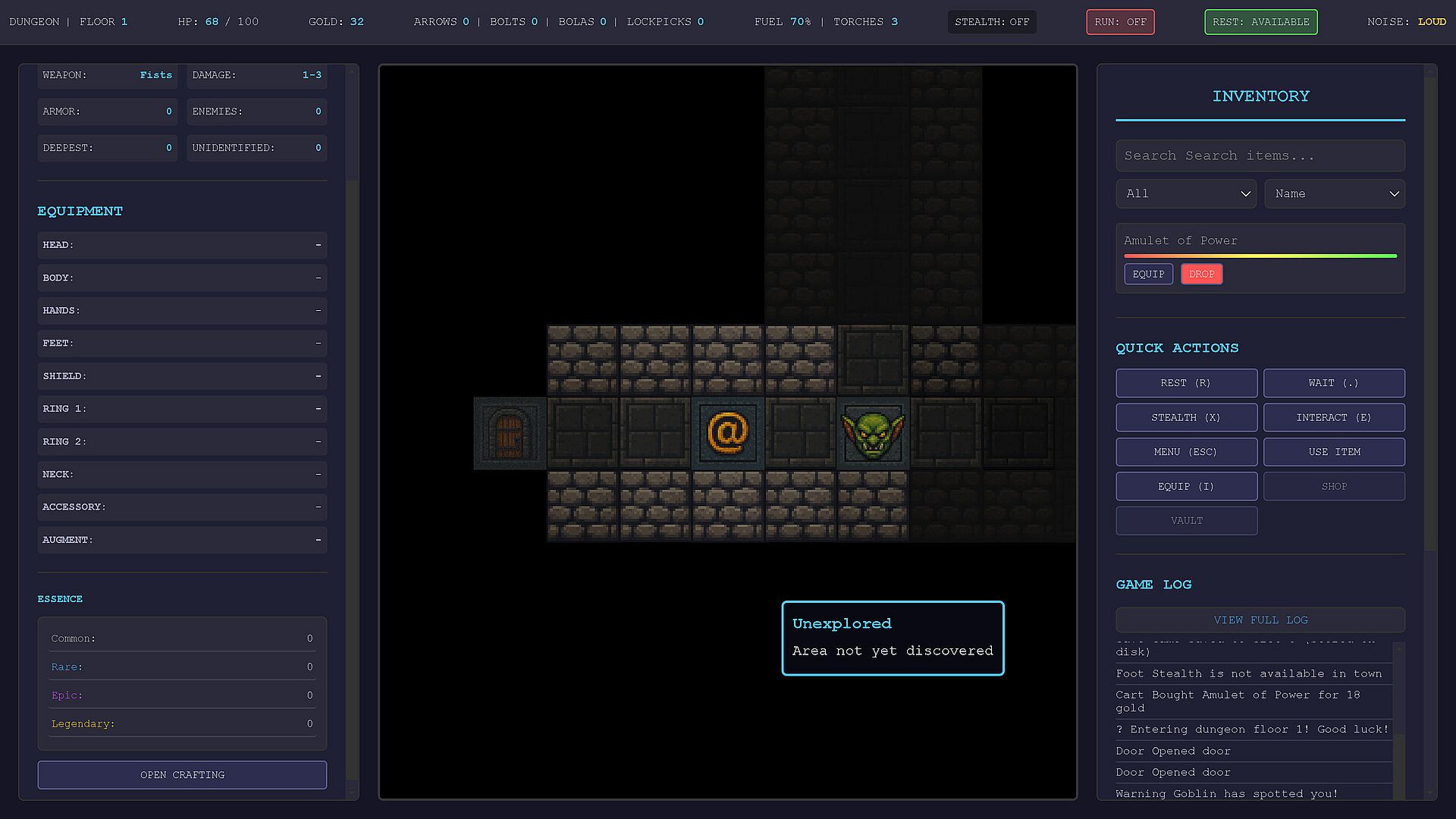Viewport: 1456px width, 819px height.
Task: Click the inventory Search items field
Action: click(1260, 155)
